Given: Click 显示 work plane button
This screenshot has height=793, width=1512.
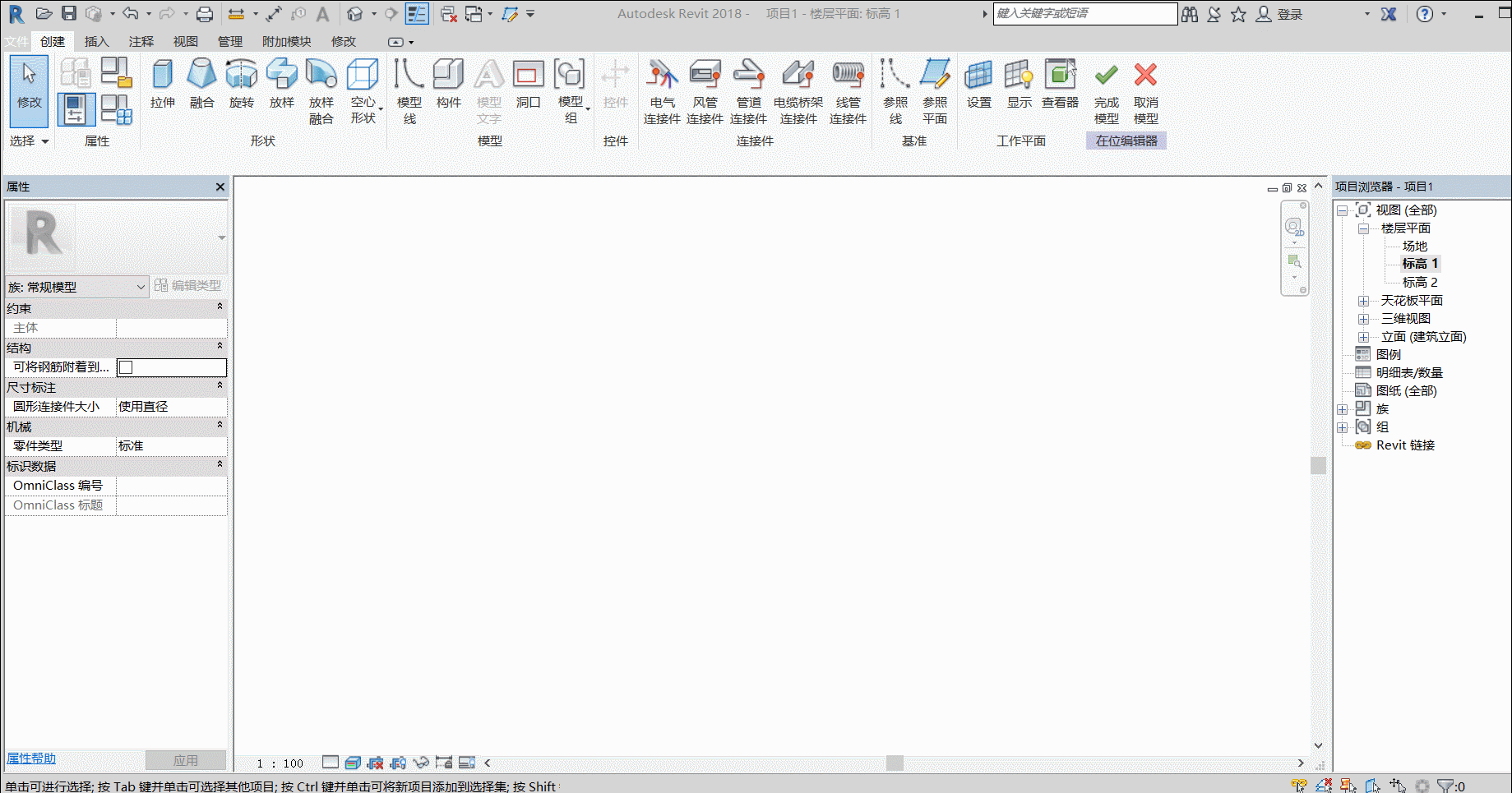Looking at the screenshot, I should click(1020, 84).
